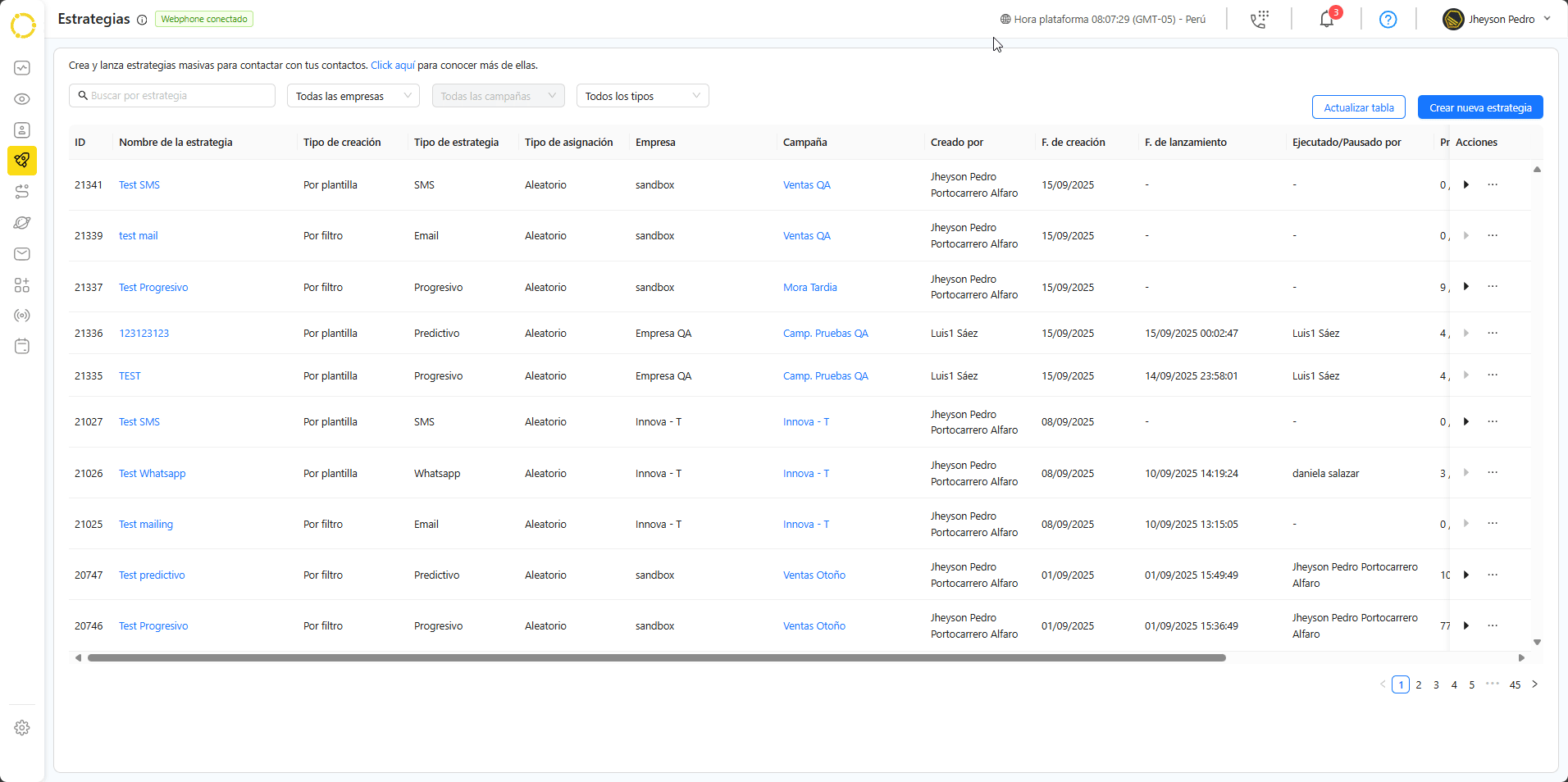Open the notifications bell icon
Viewport: 1568px width, 782px height.
[x=1326, y=19]
